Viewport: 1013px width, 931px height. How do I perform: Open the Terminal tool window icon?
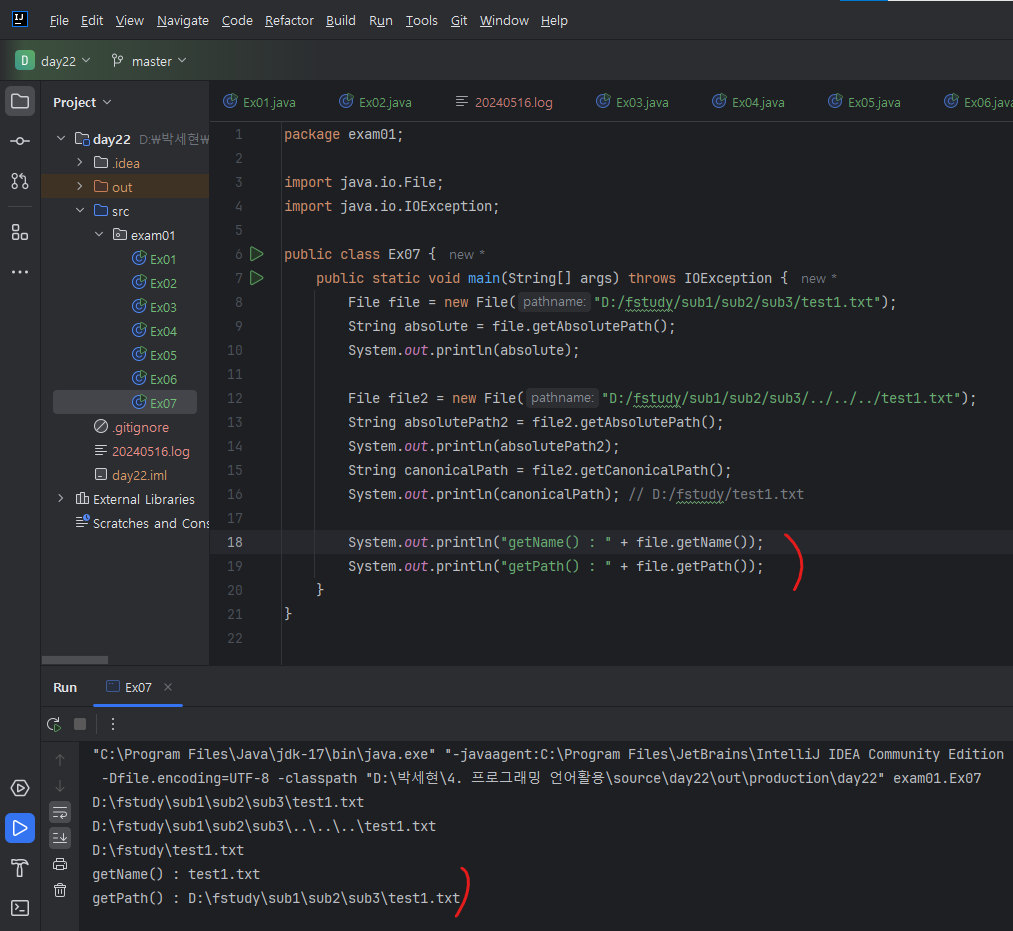[x=20, y=908]
